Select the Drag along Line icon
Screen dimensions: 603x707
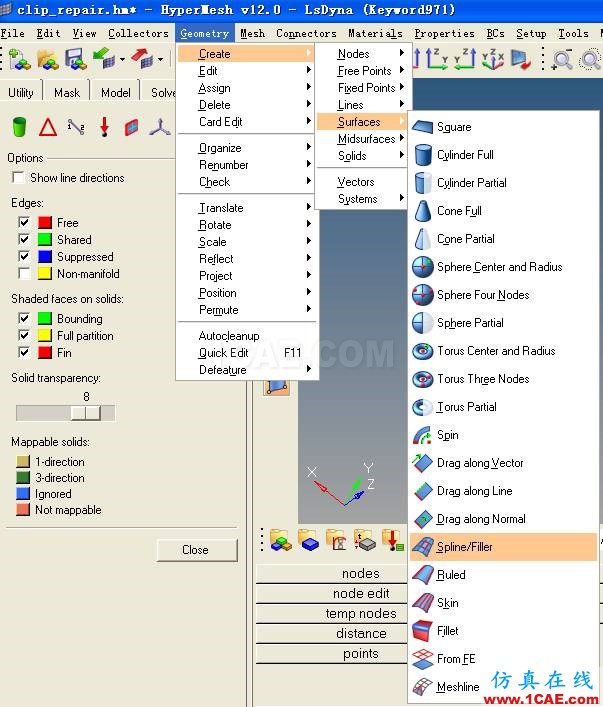pos(423,491)
